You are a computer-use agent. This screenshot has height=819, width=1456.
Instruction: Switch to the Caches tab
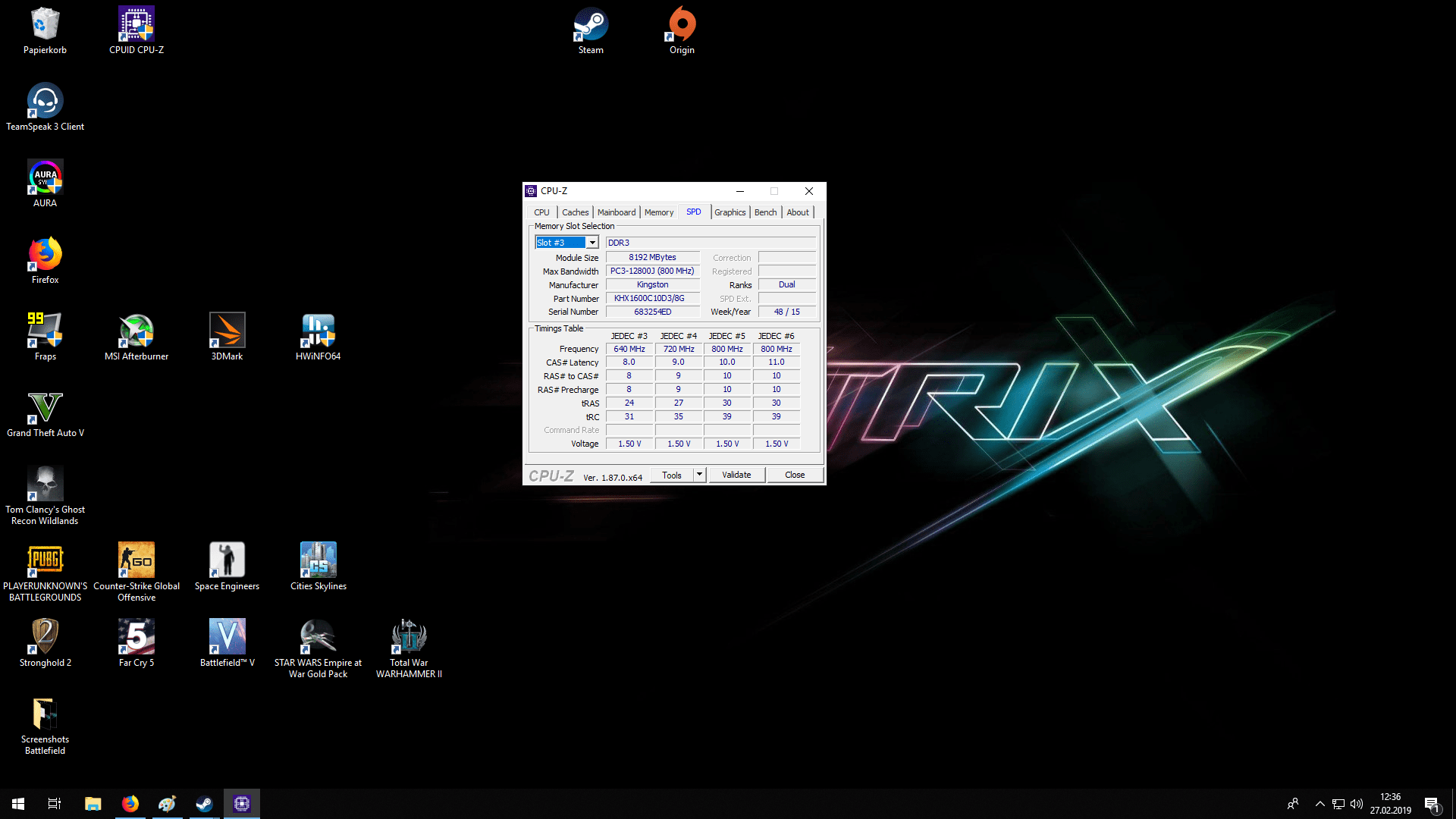coord(575,212)
